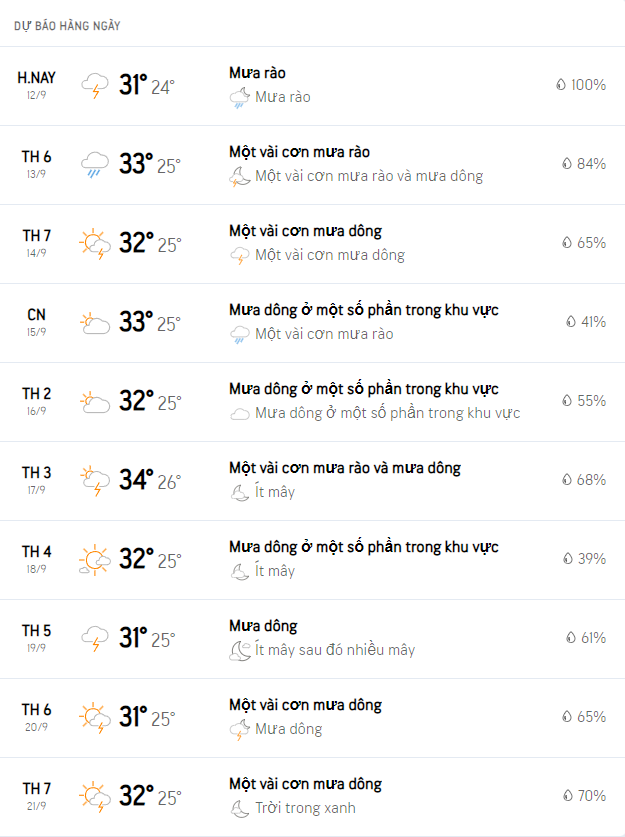The image size is (625, 837).
Task: Click the rain cloud icon for TH 6 13/9
Action: (x=95, y=164)
